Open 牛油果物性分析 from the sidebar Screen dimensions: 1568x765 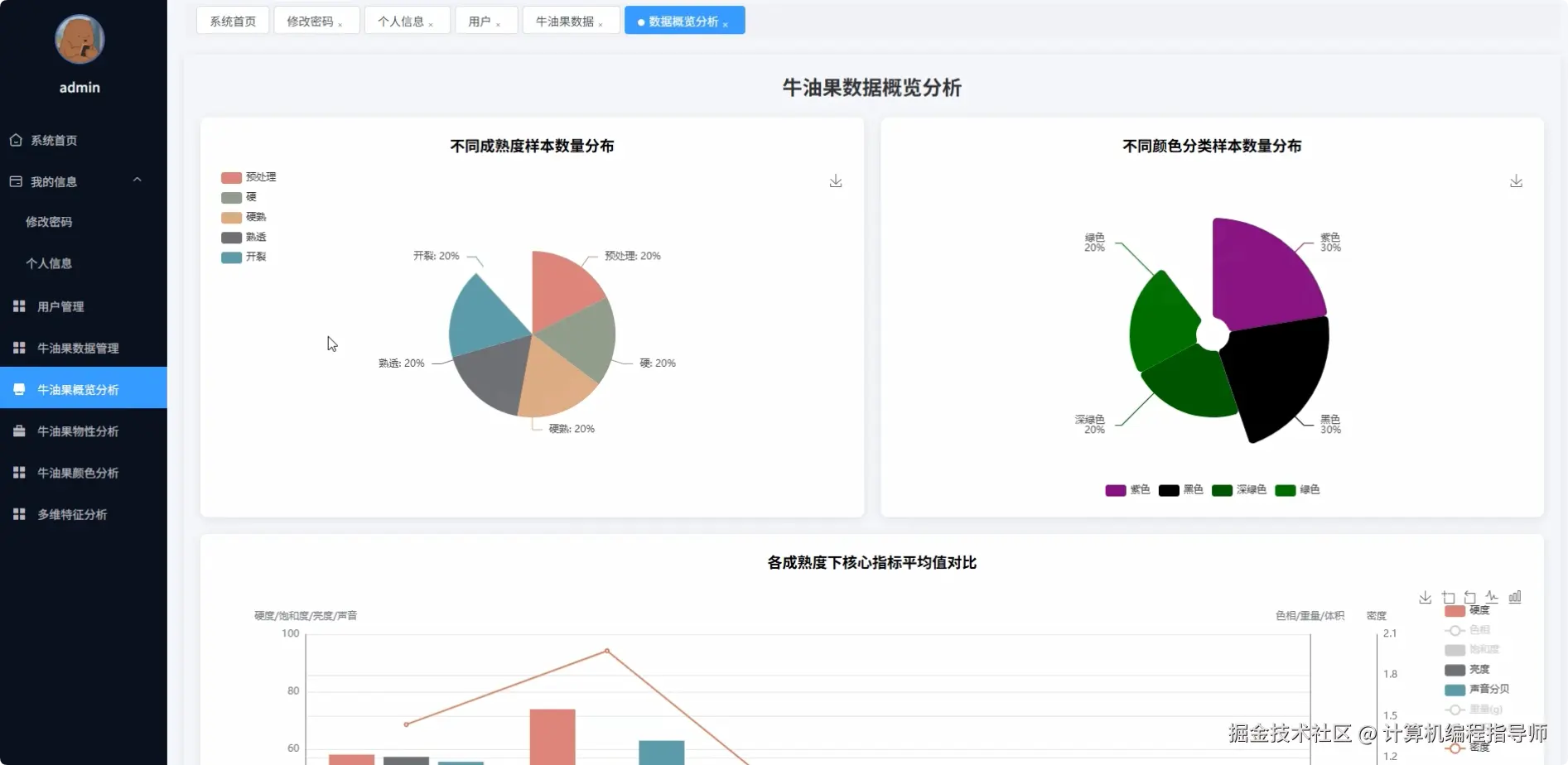[84, 431]
